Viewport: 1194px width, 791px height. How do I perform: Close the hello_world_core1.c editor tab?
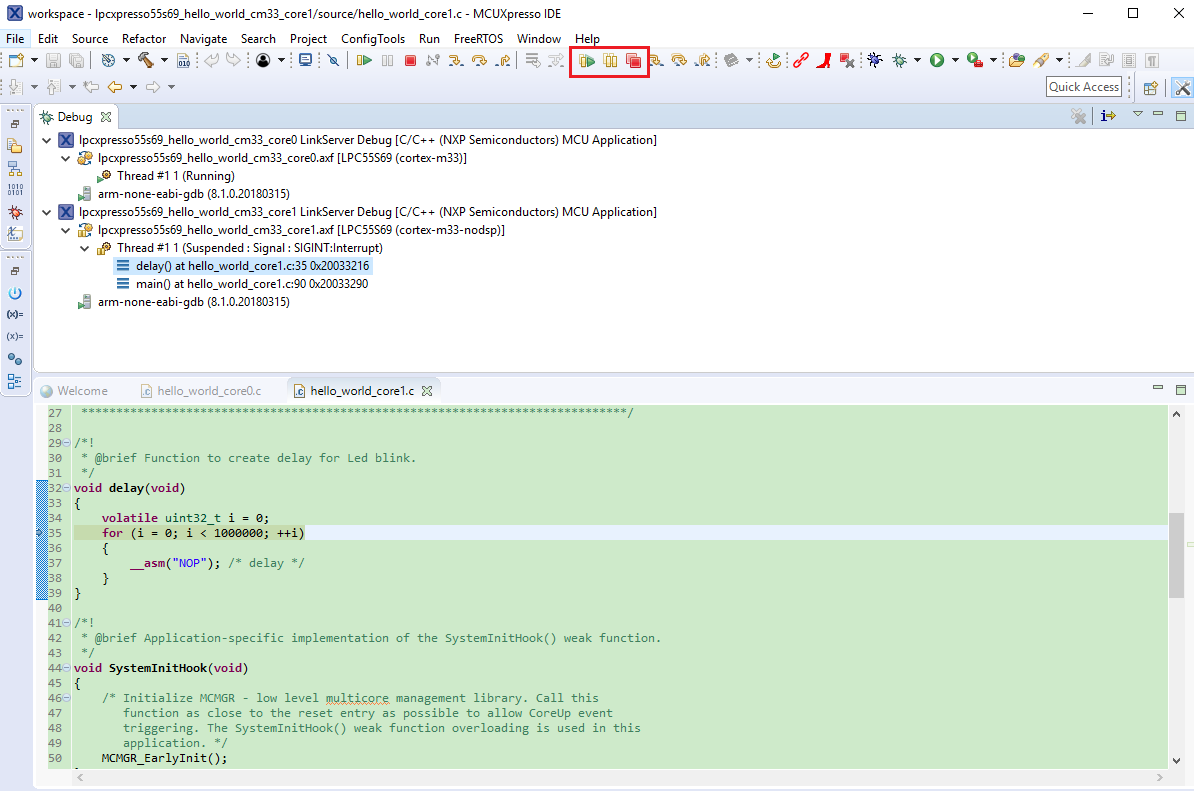coord(427,391)
